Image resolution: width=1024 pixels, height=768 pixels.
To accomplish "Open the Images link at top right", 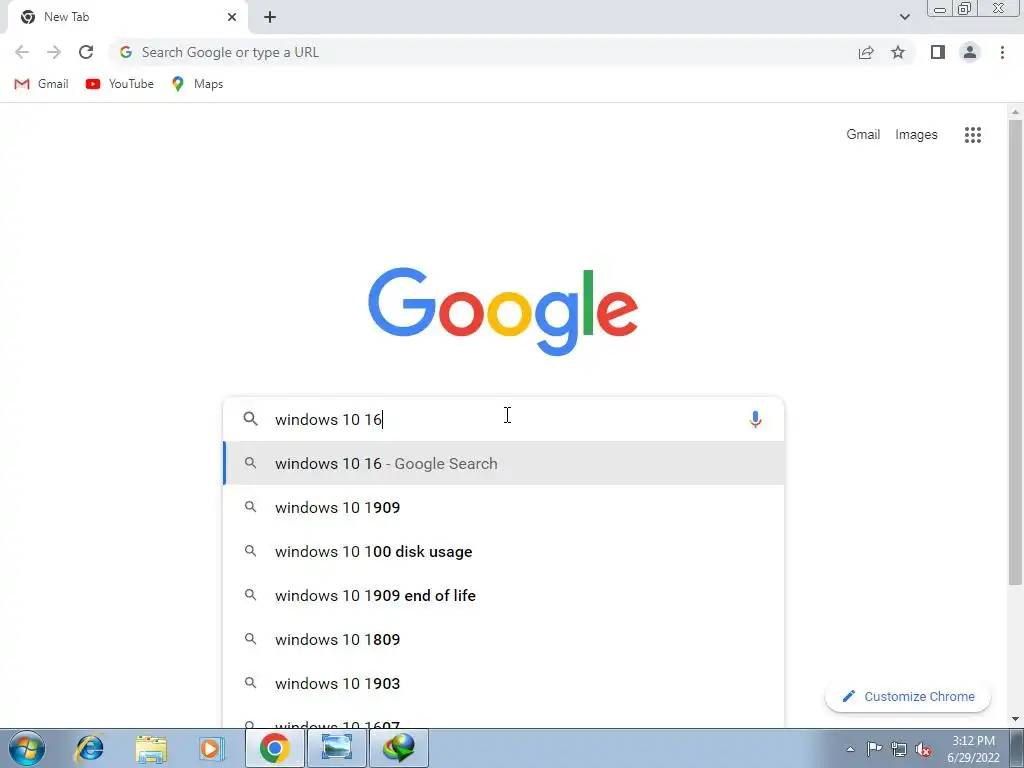I will (x=916, y=135).
